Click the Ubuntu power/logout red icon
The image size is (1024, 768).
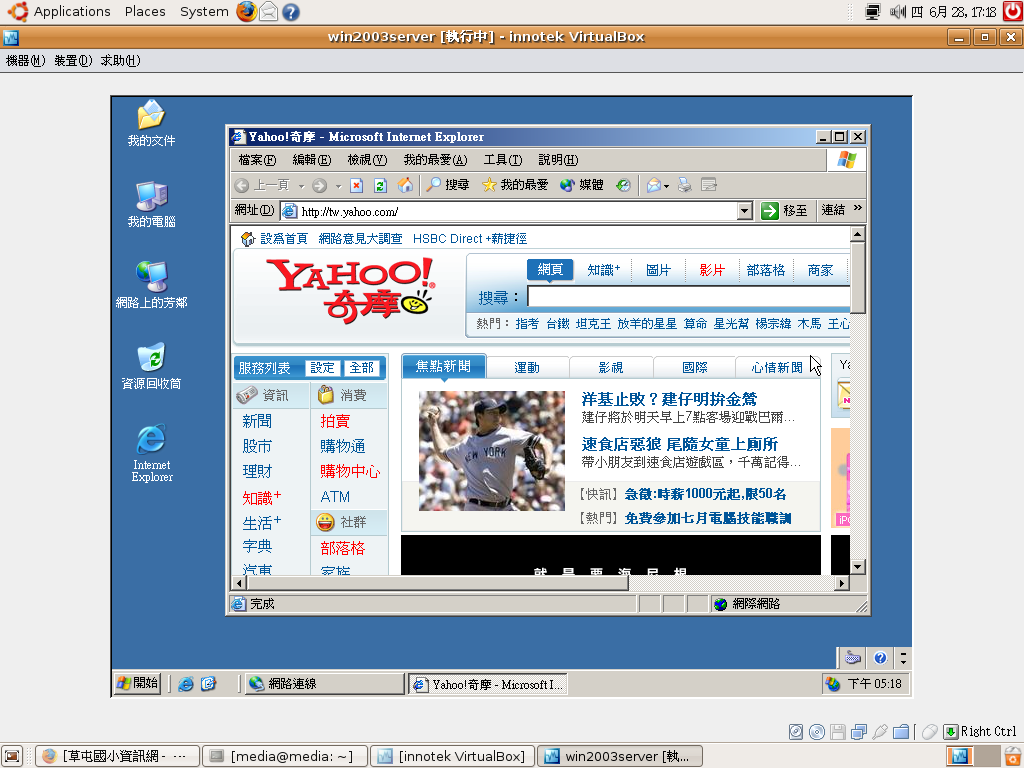(1013, 11)
